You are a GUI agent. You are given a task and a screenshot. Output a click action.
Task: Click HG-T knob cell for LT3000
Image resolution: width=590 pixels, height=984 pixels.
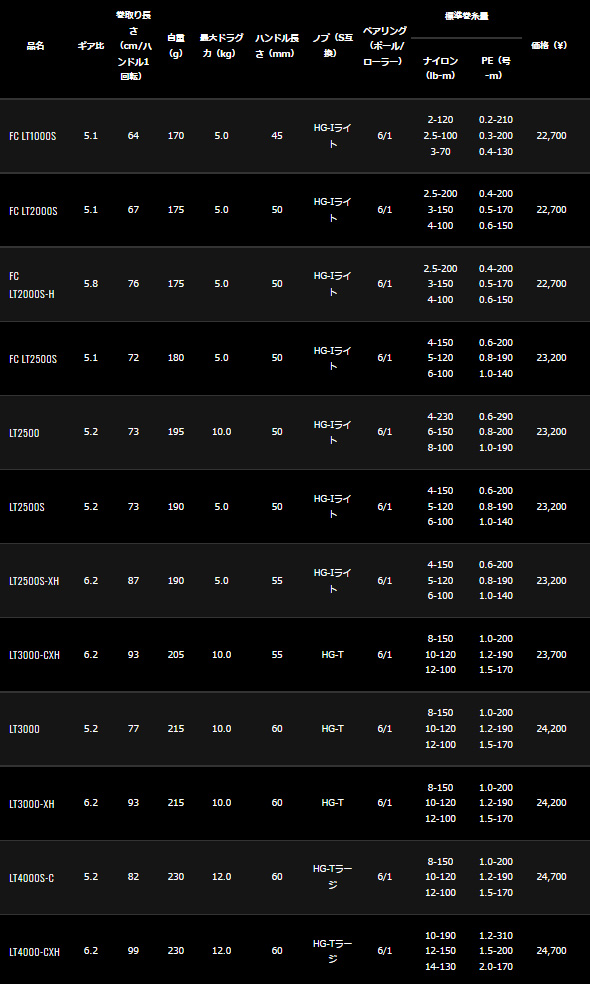pyautogui.click(x=333, y=729)
